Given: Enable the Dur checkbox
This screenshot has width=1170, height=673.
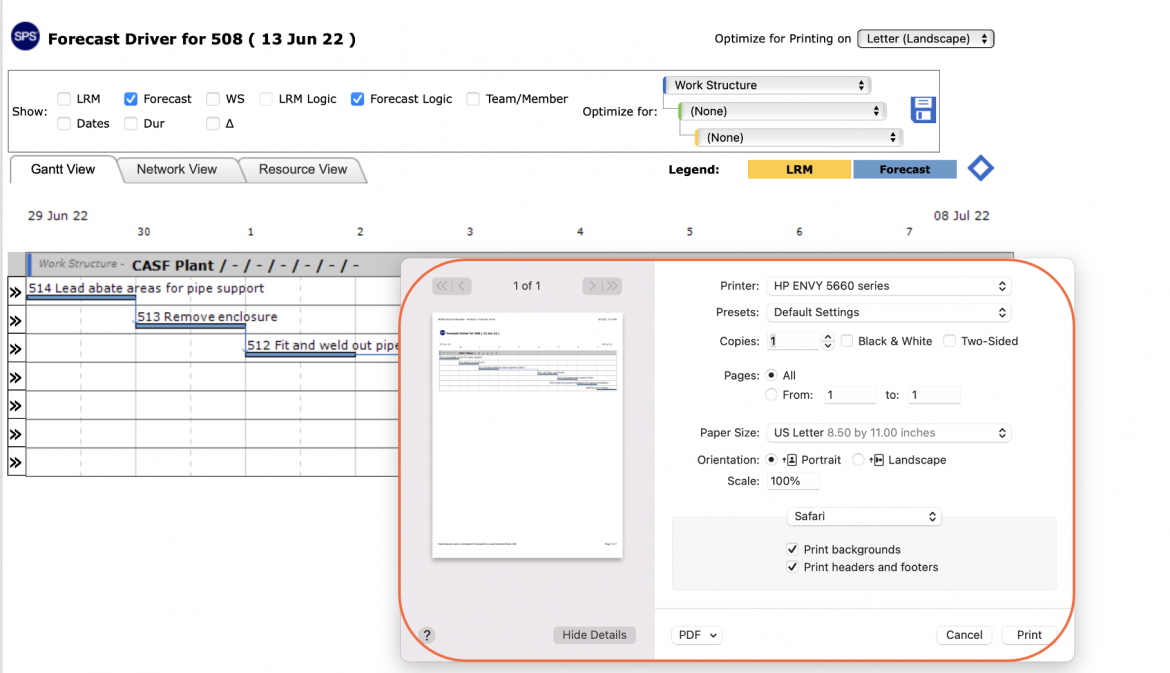Looking at the screenshot, I should pos(131,123).
